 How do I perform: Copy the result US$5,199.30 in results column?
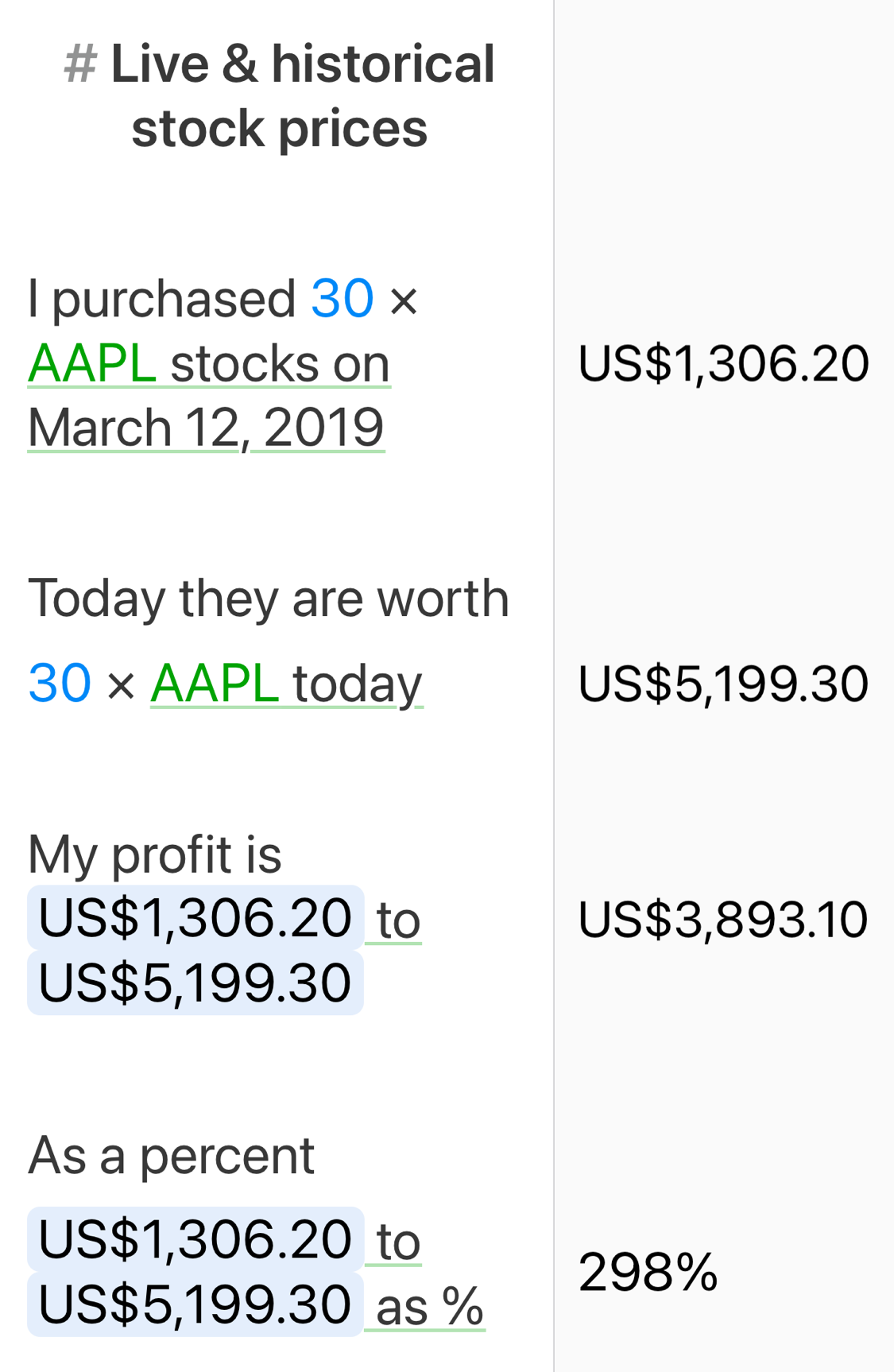[x=723, y=684]
